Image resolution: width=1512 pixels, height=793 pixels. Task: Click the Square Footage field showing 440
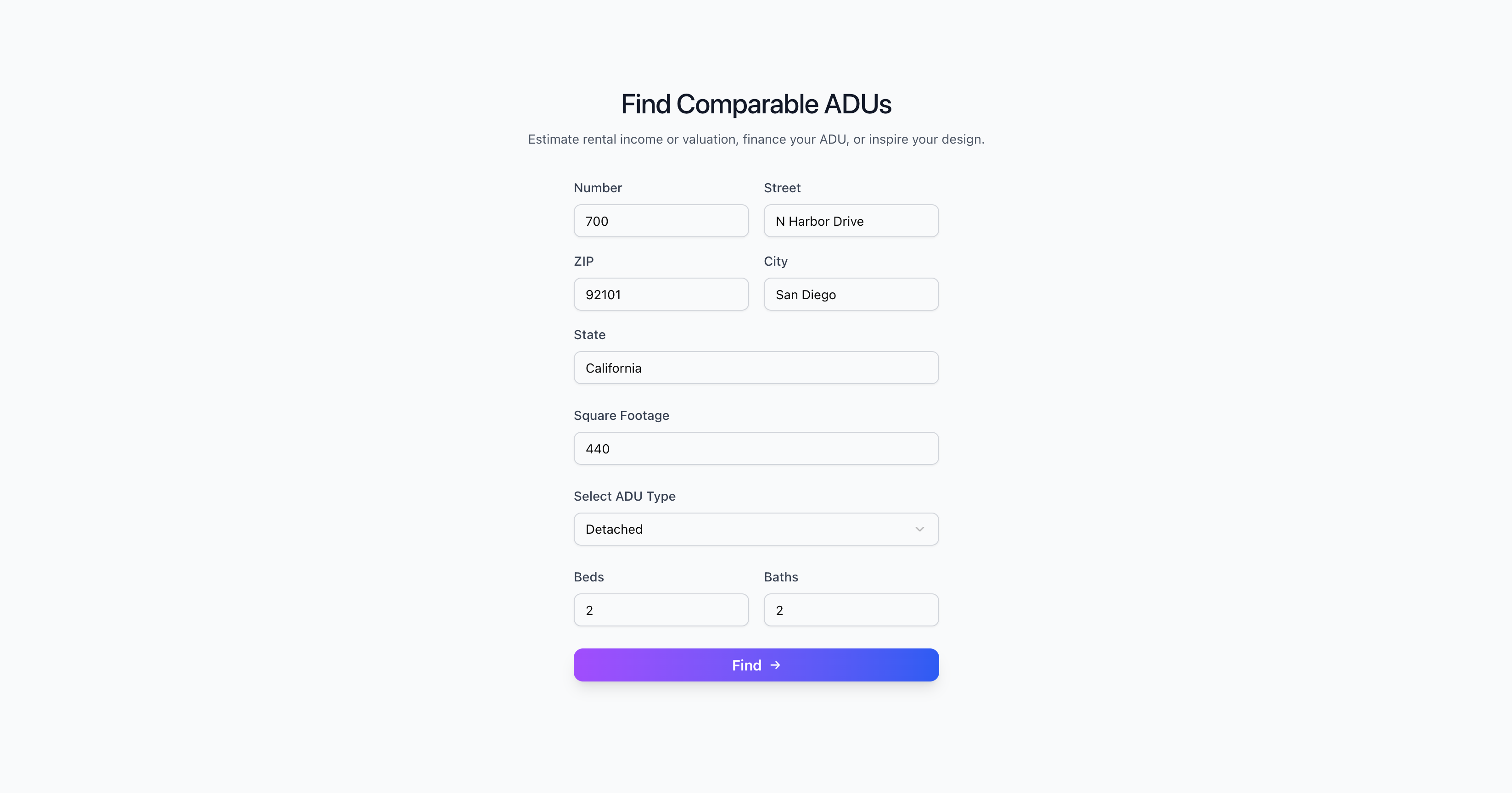[x=756, y=448]
